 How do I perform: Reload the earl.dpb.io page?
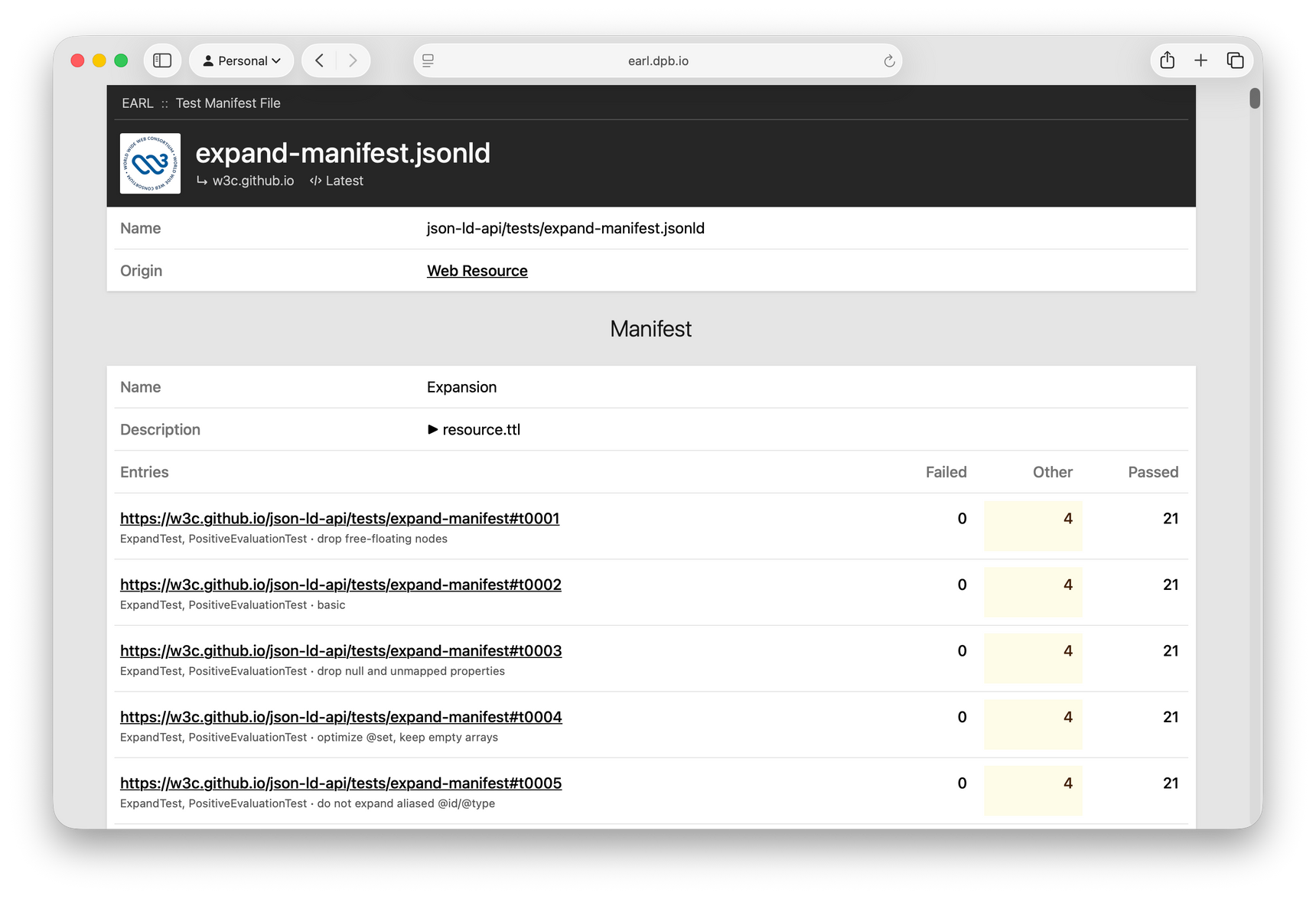tap(888, 60)
